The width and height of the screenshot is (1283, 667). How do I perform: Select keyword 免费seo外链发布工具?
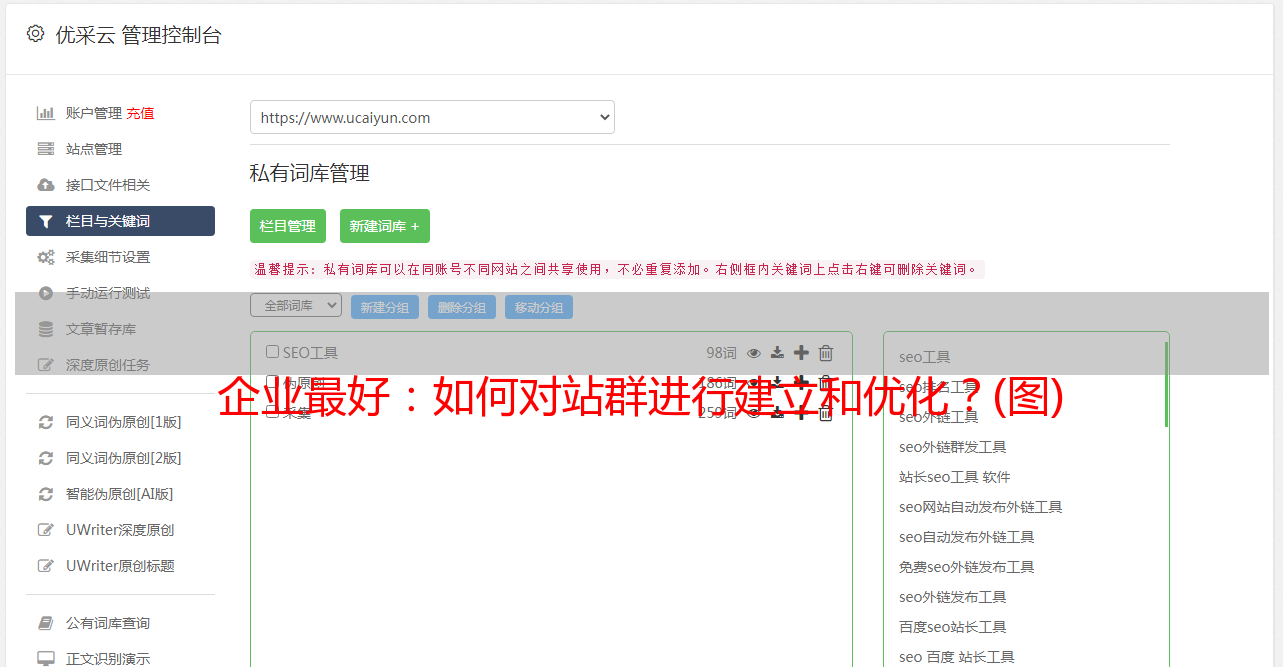coord(967,567)
